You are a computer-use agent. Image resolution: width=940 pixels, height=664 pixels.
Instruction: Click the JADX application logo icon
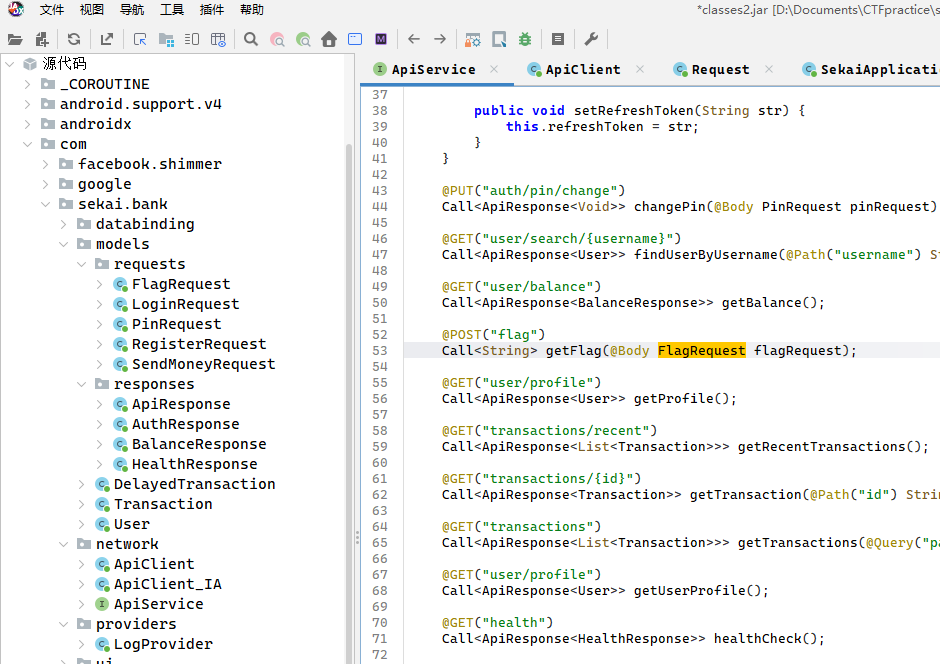pos(16,9)
